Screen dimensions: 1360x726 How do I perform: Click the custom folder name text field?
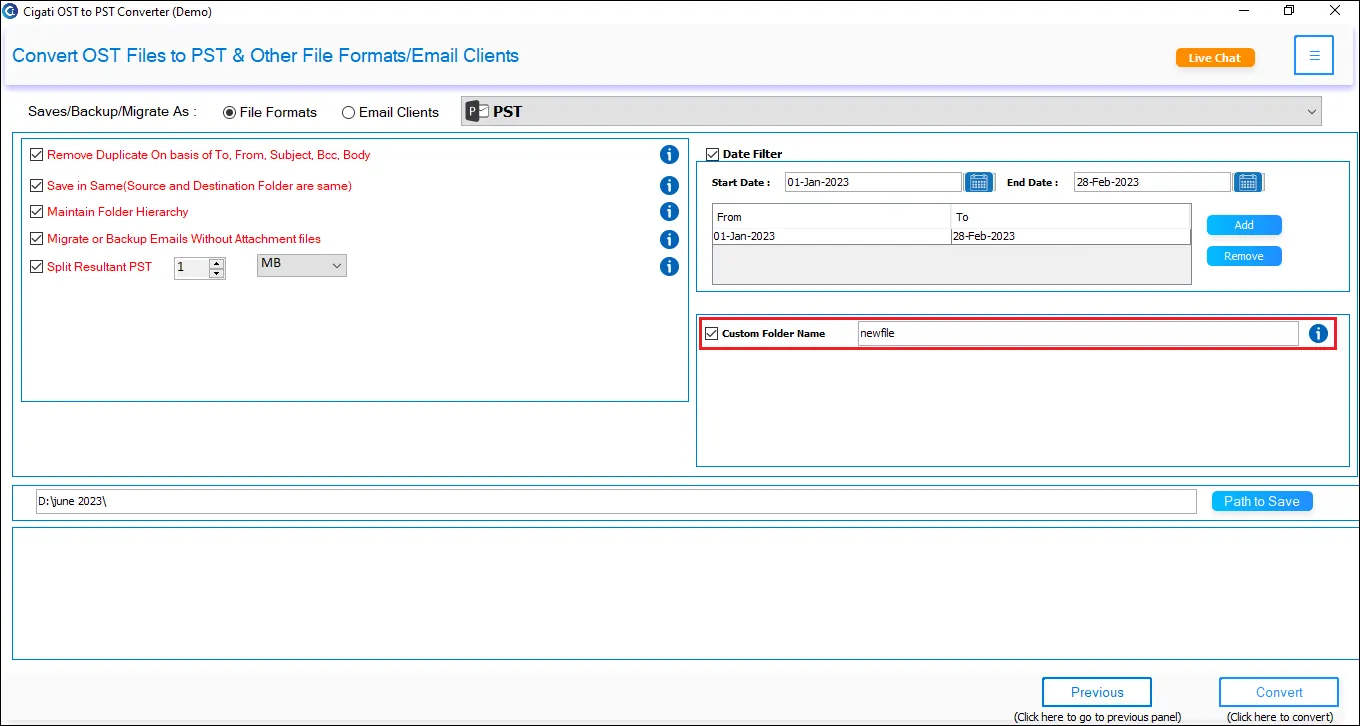1078,333
